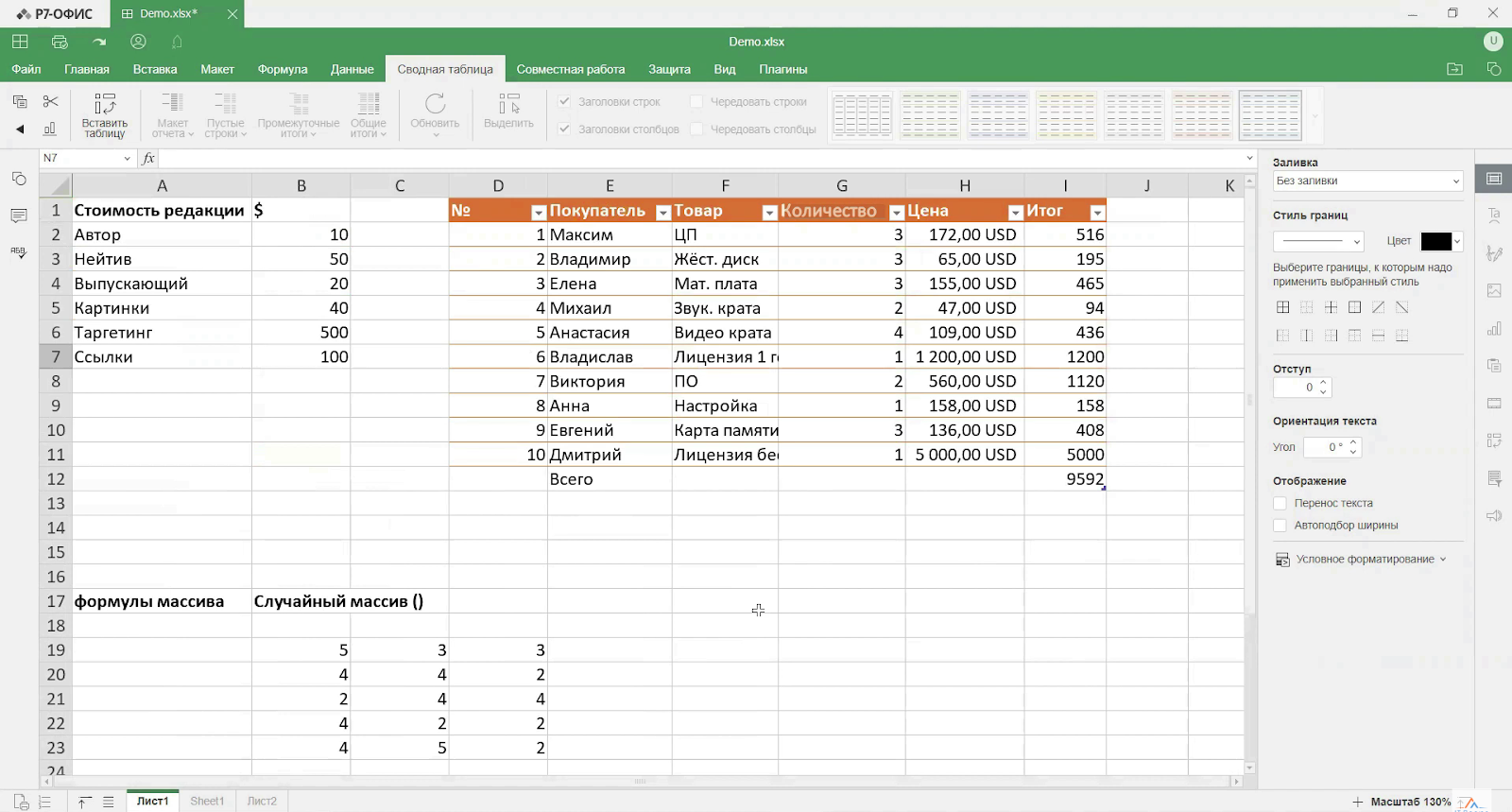Open the comments icon in left sidebar
Viewport: 1512px width, 812px height.
(19, 216)
